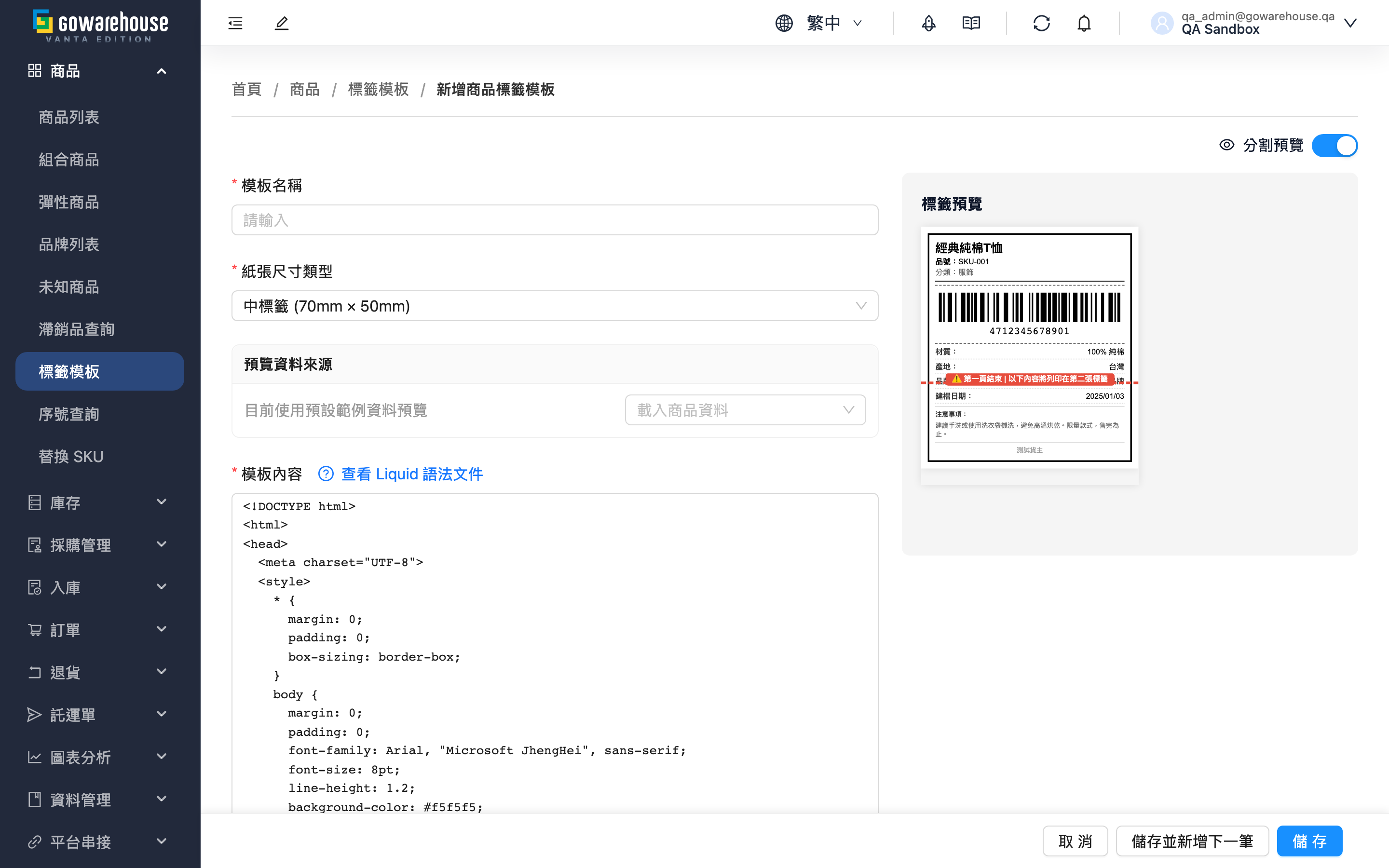1389x868 pixels.
Task: Click the user avatar icon
Action: pos(1162,23)
